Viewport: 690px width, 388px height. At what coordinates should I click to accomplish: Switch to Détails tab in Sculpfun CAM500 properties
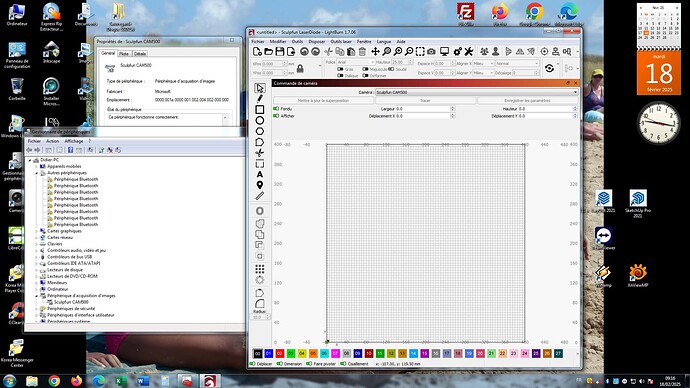[x=140, y=54]
